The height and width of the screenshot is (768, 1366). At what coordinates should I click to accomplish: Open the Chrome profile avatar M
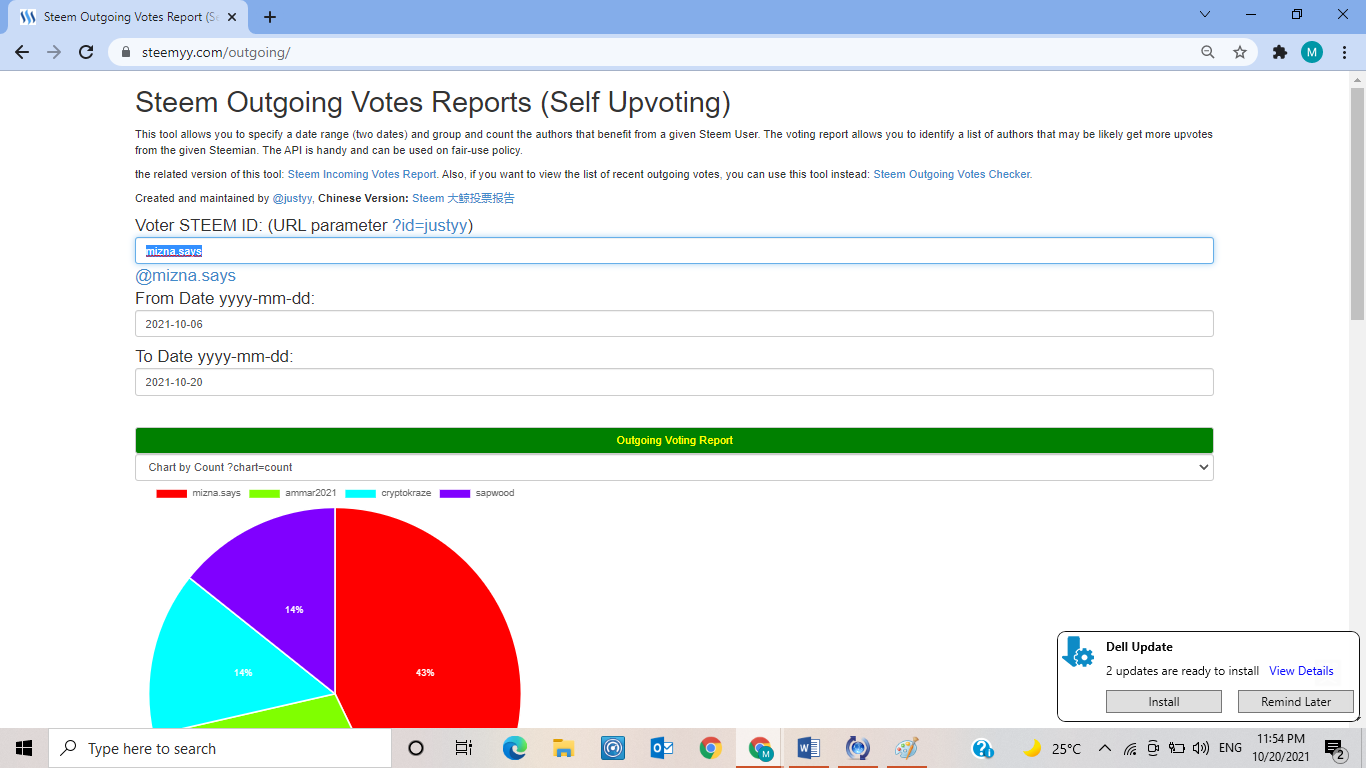[x=1312, y=52]
